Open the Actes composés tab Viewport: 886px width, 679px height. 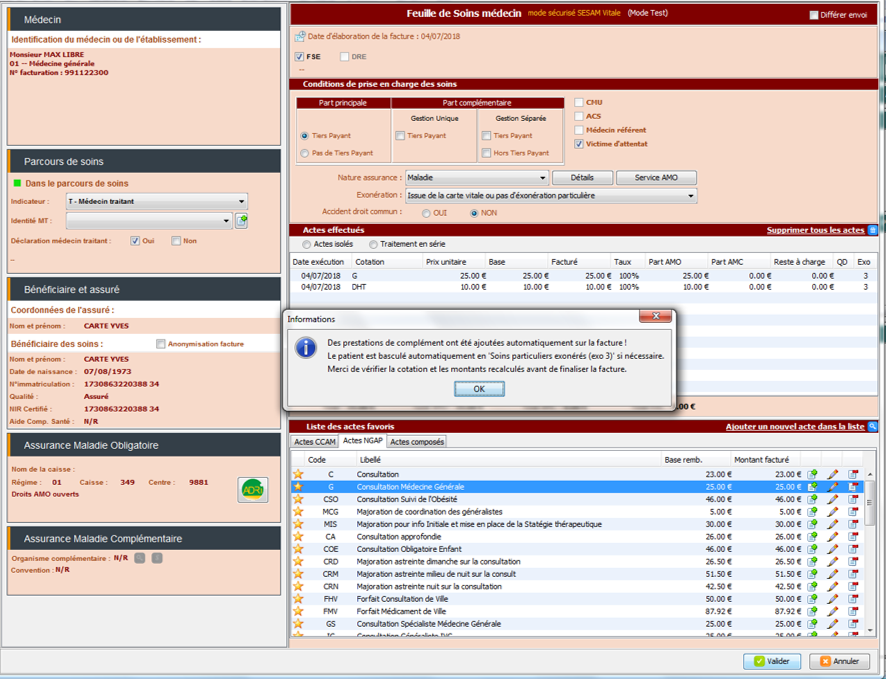point(417,441)
